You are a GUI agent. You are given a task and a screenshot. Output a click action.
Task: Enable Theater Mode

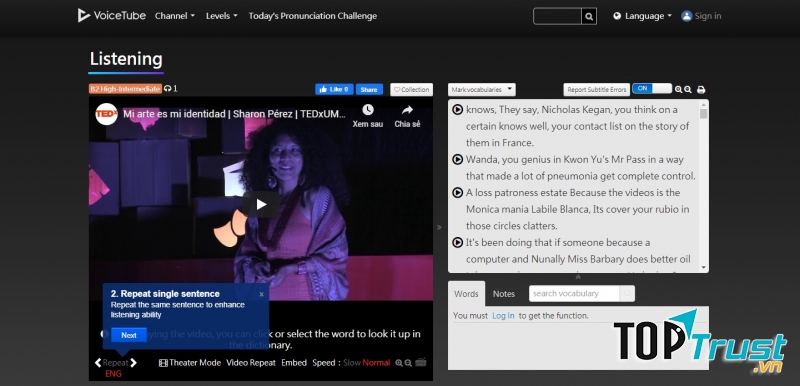click(x=190, y=363)
